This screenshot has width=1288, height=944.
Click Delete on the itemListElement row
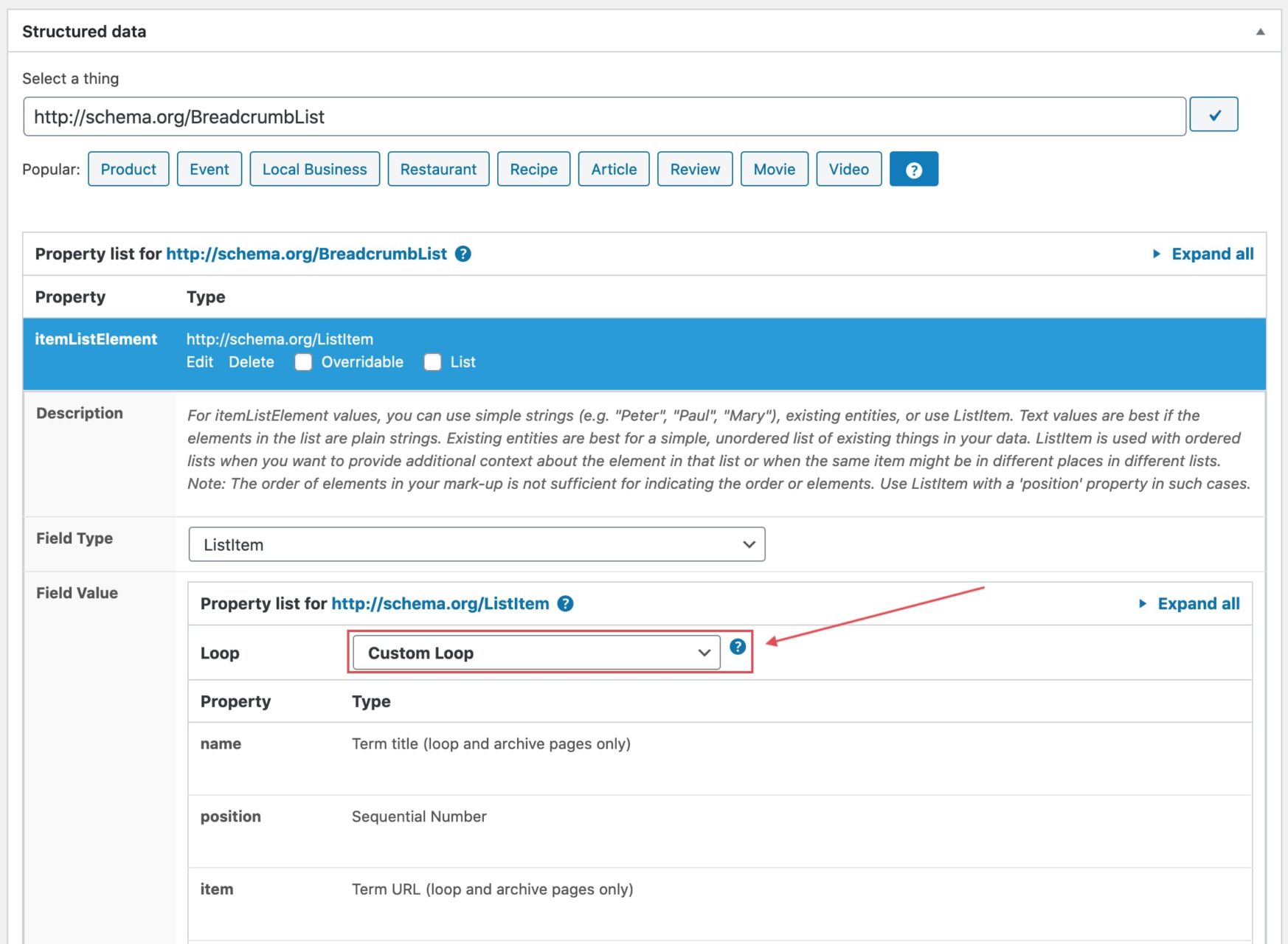(x=252, y=362)
